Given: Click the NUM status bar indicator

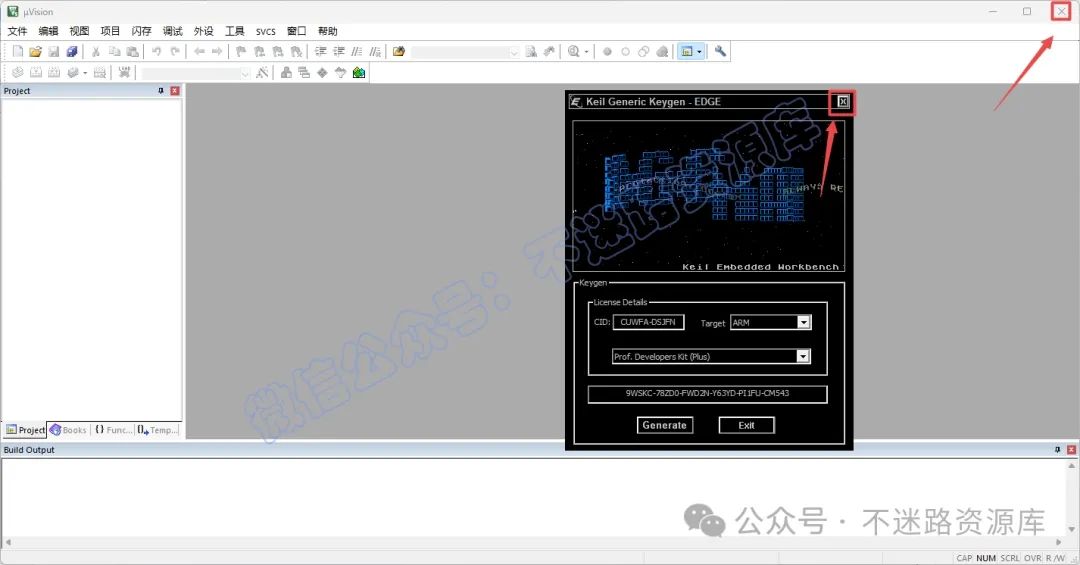Looking at the screenshot, I should (x=986, y=558).
